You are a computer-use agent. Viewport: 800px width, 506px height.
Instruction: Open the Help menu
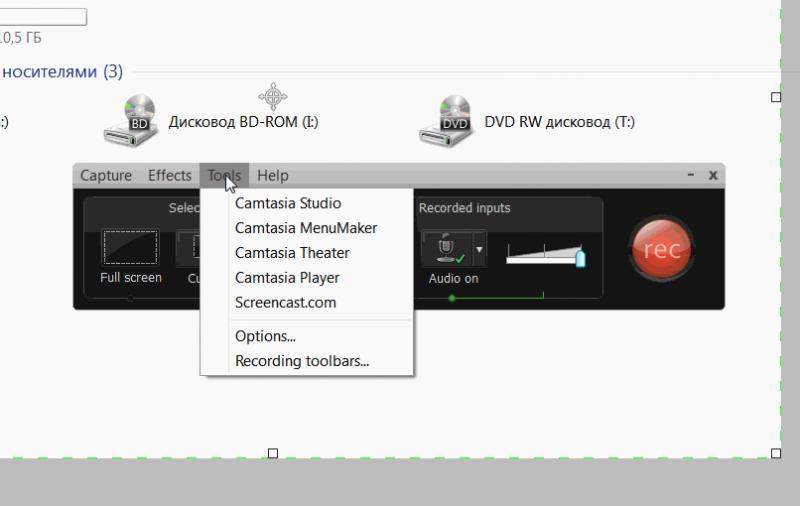coord(272,175)
